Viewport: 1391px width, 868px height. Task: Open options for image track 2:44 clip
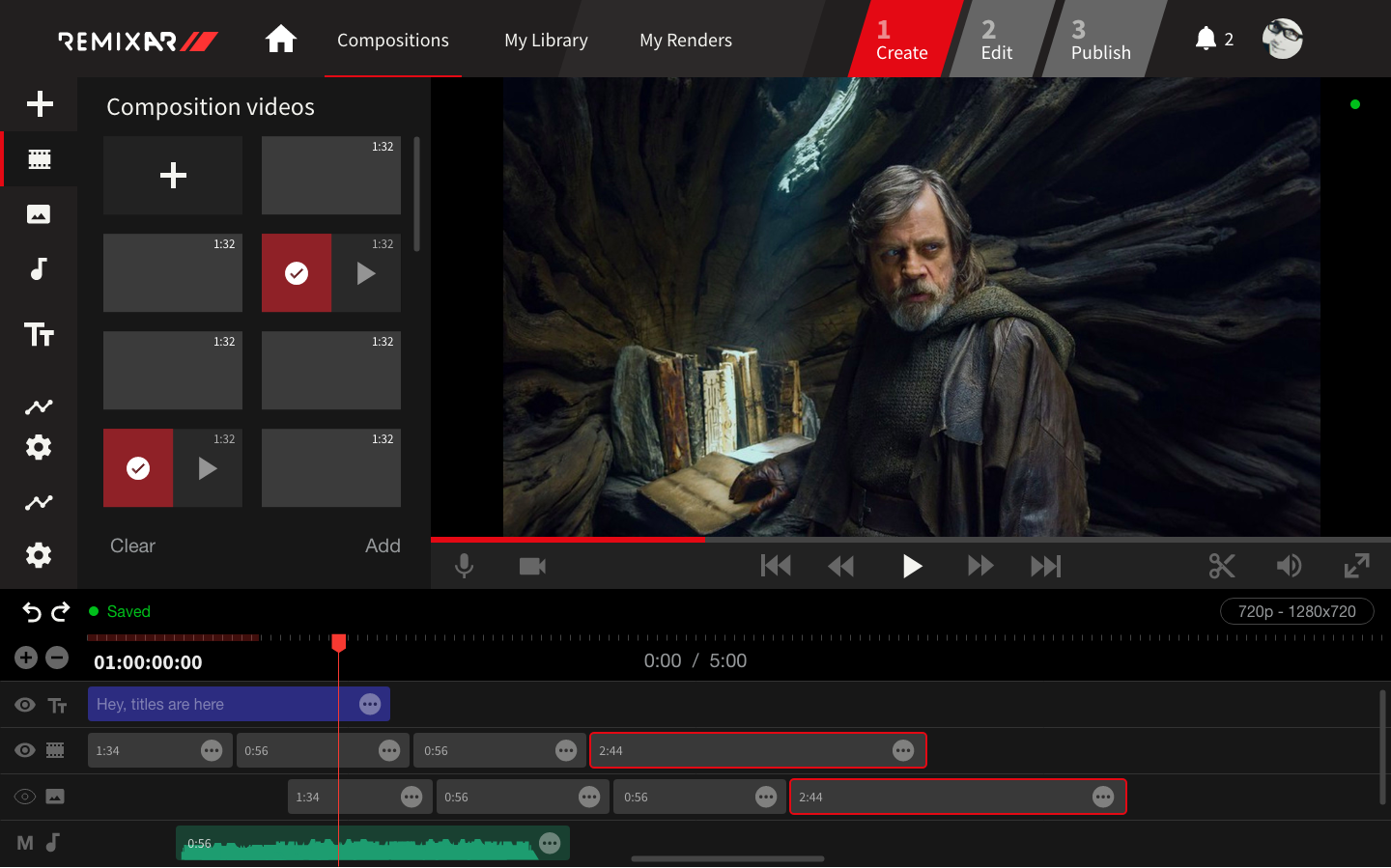click(x=1103, y=797)
